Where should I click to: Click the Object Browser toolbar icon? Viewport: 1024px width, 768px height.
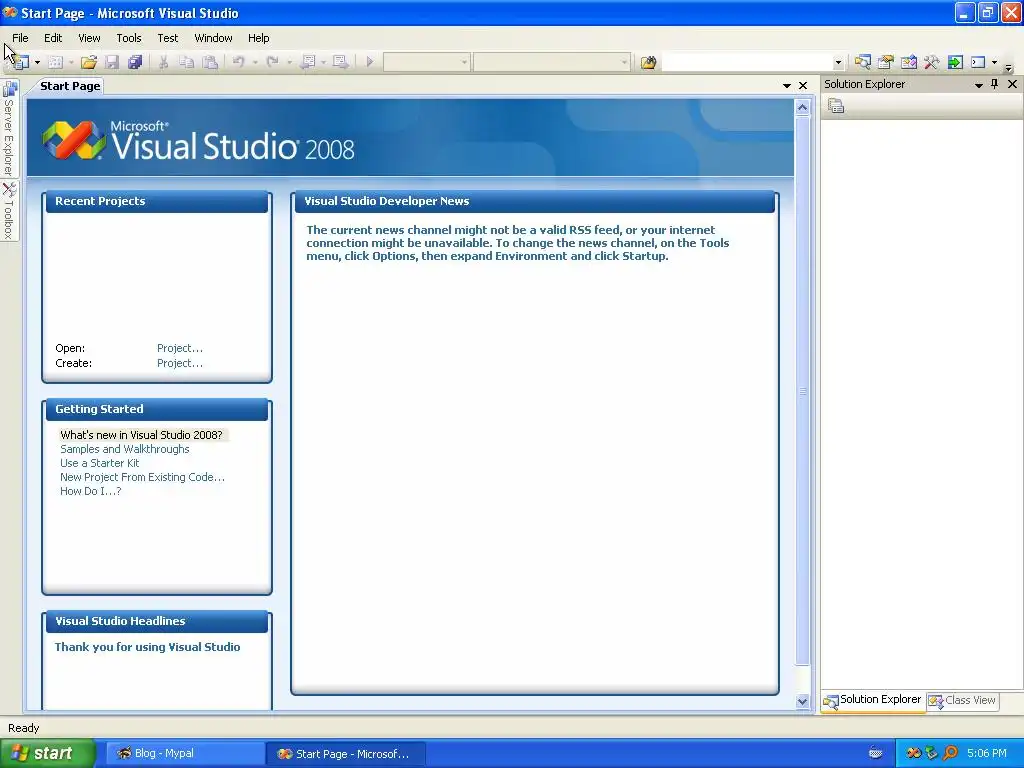[908, 62]
